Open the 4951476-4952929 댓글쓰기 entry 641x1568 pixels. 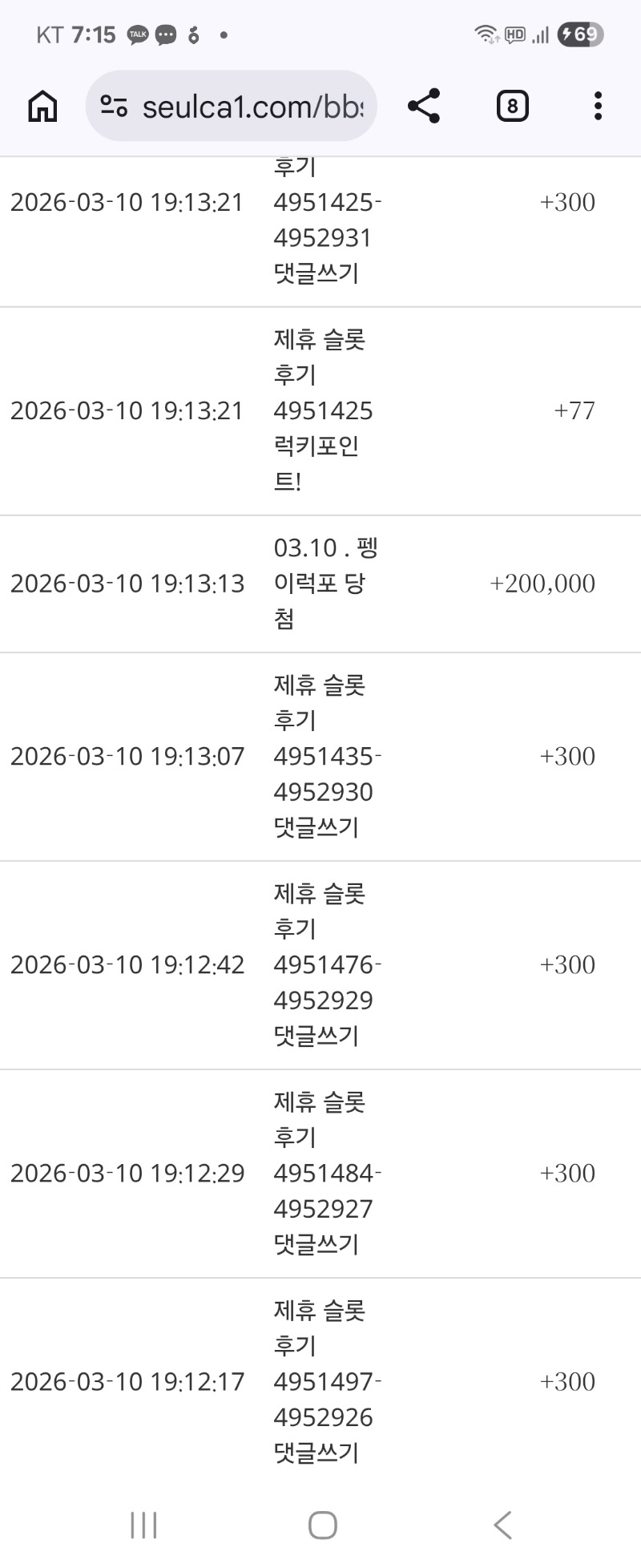click(327, 965)
